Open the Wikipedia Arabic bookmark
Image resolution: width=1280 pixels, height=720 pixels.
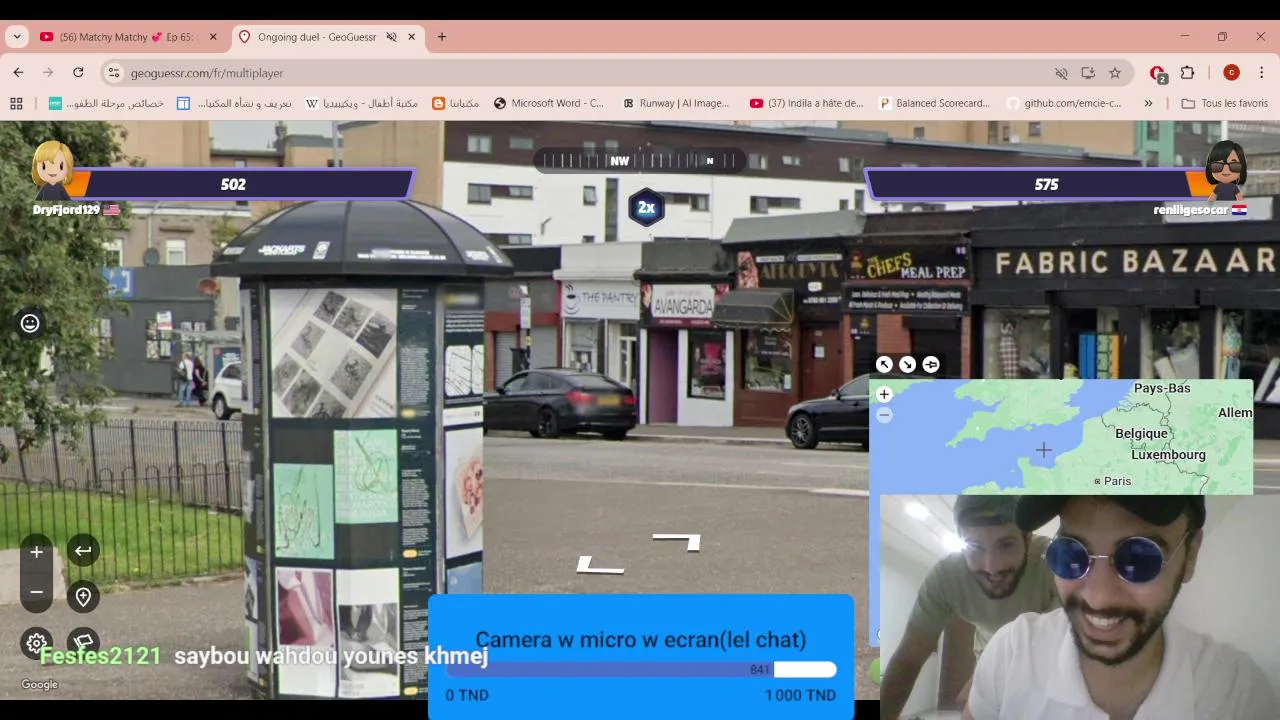[x=362, y=103]
